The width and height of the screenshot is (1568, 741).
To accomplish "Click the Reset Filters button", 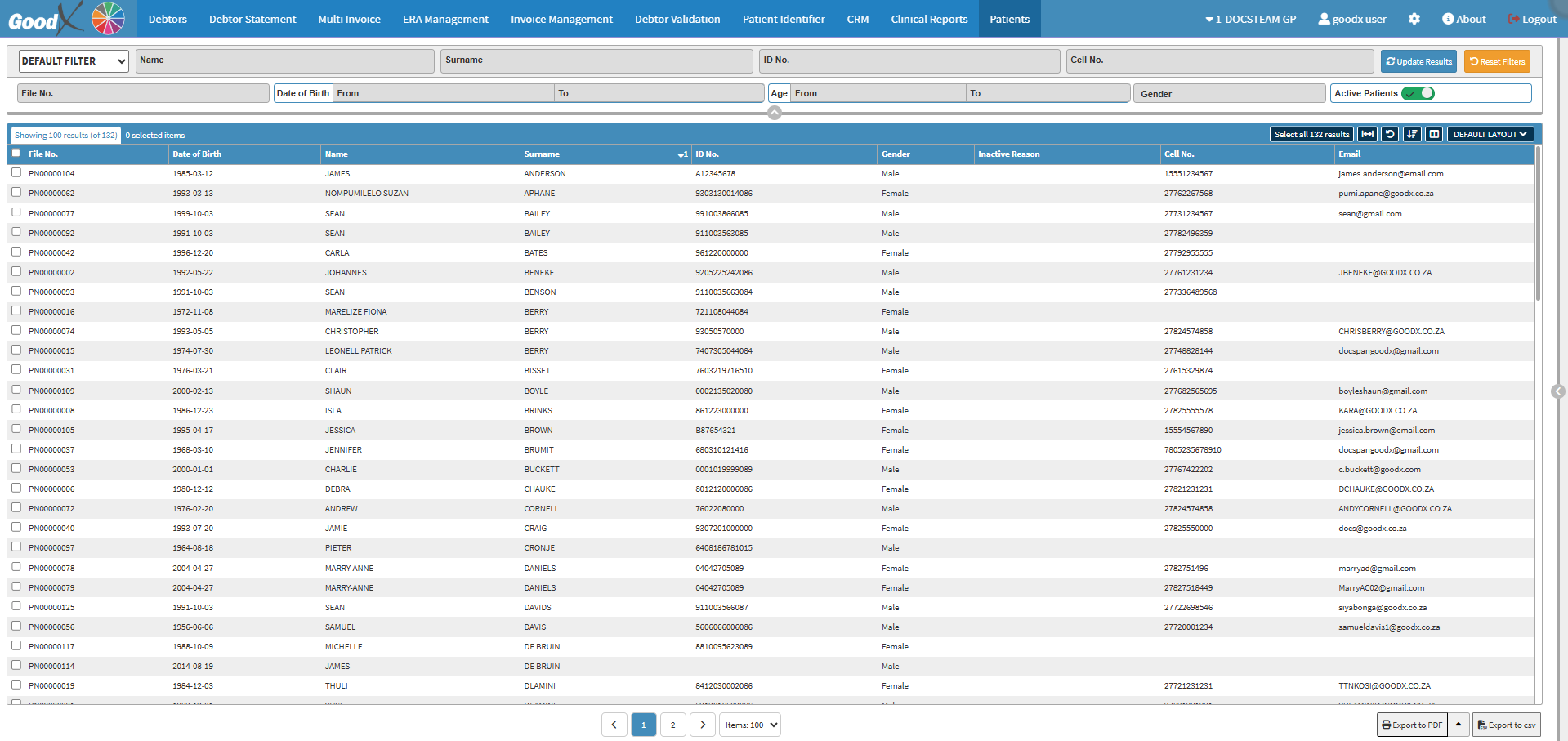I will click(1497, 61).
